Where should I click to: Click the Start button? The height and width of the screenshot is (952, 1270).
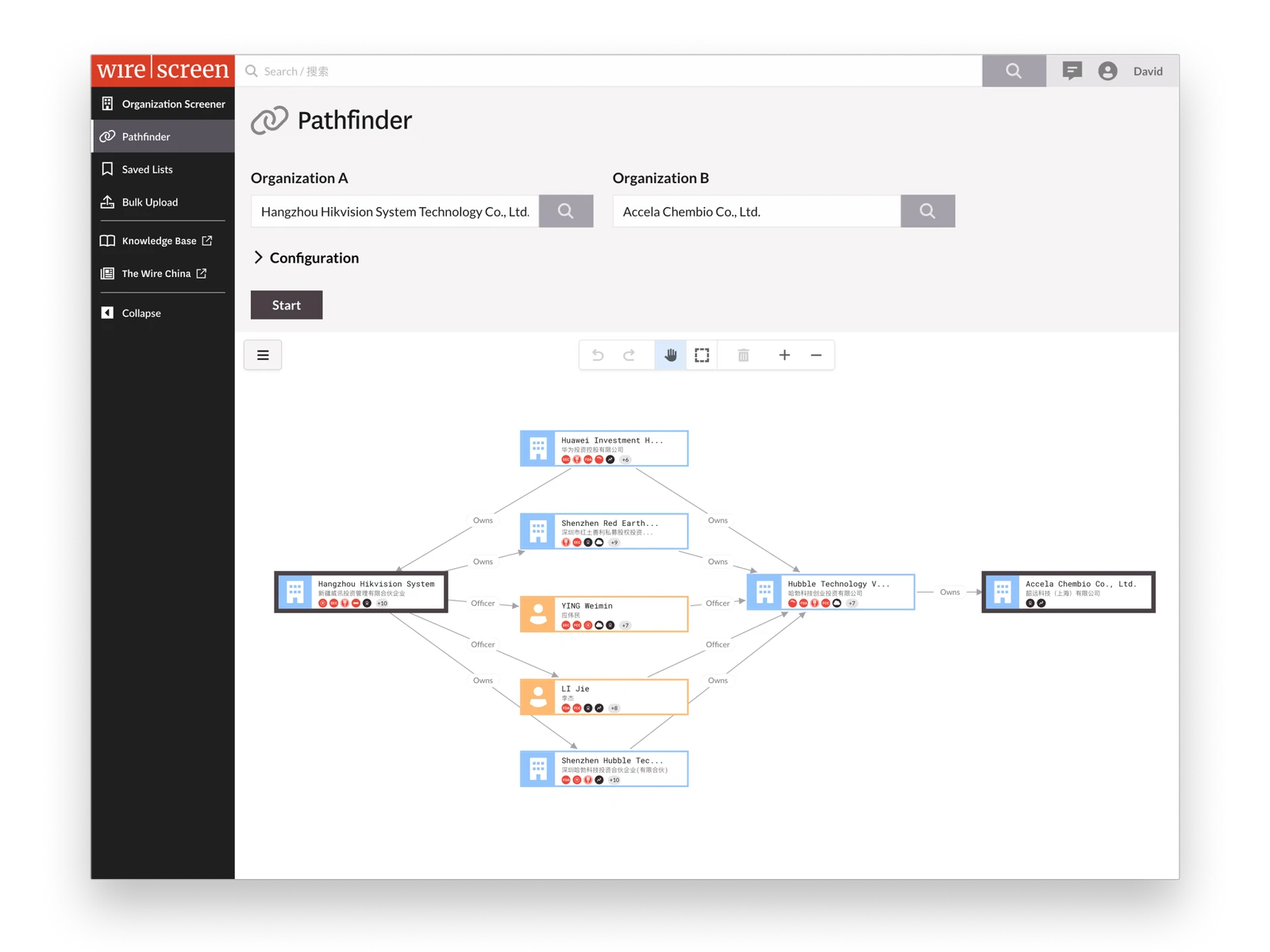click(287, 305)
